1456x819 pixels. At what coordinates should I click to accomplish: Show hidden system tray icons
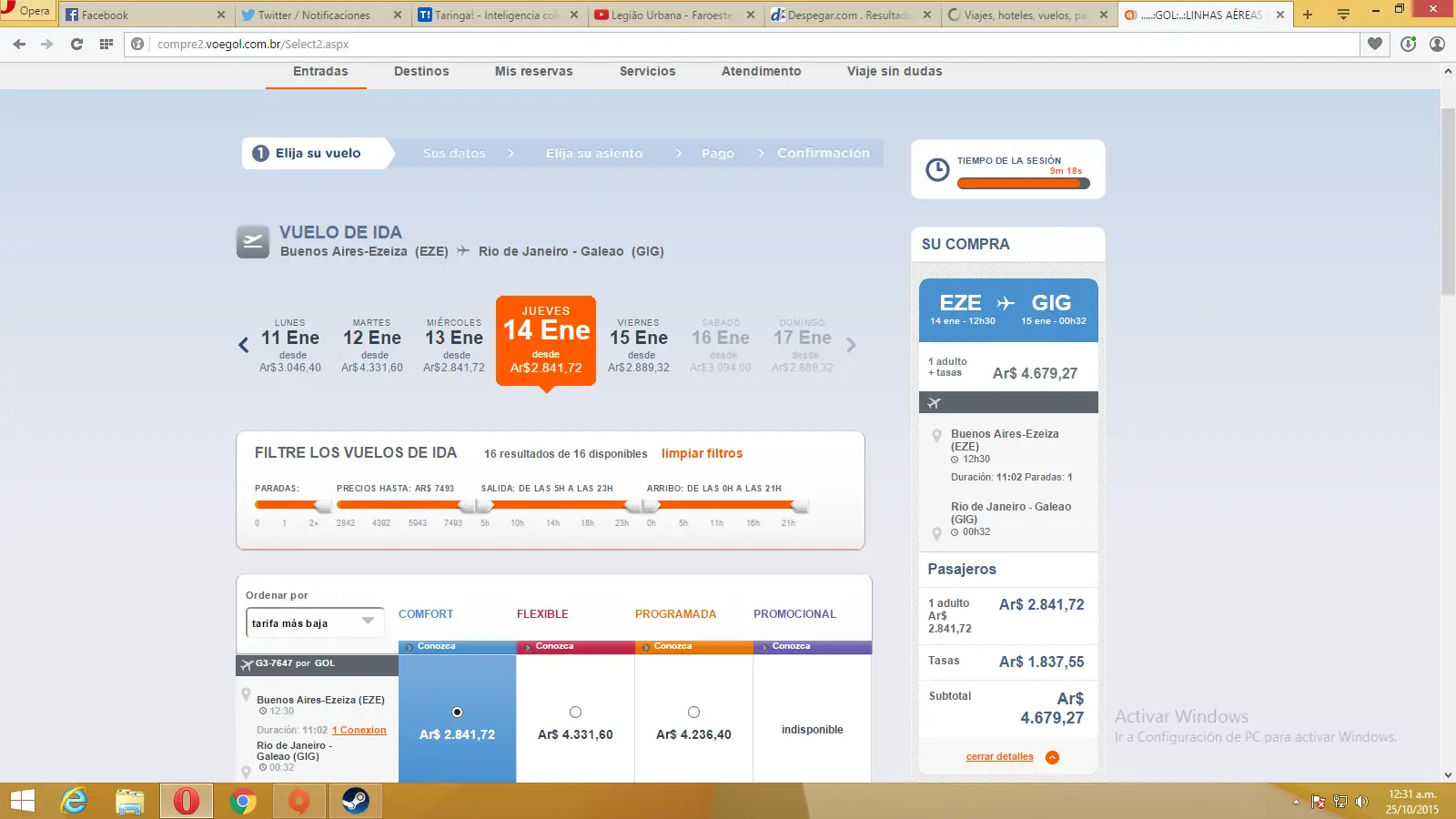tap(1296, 802)
